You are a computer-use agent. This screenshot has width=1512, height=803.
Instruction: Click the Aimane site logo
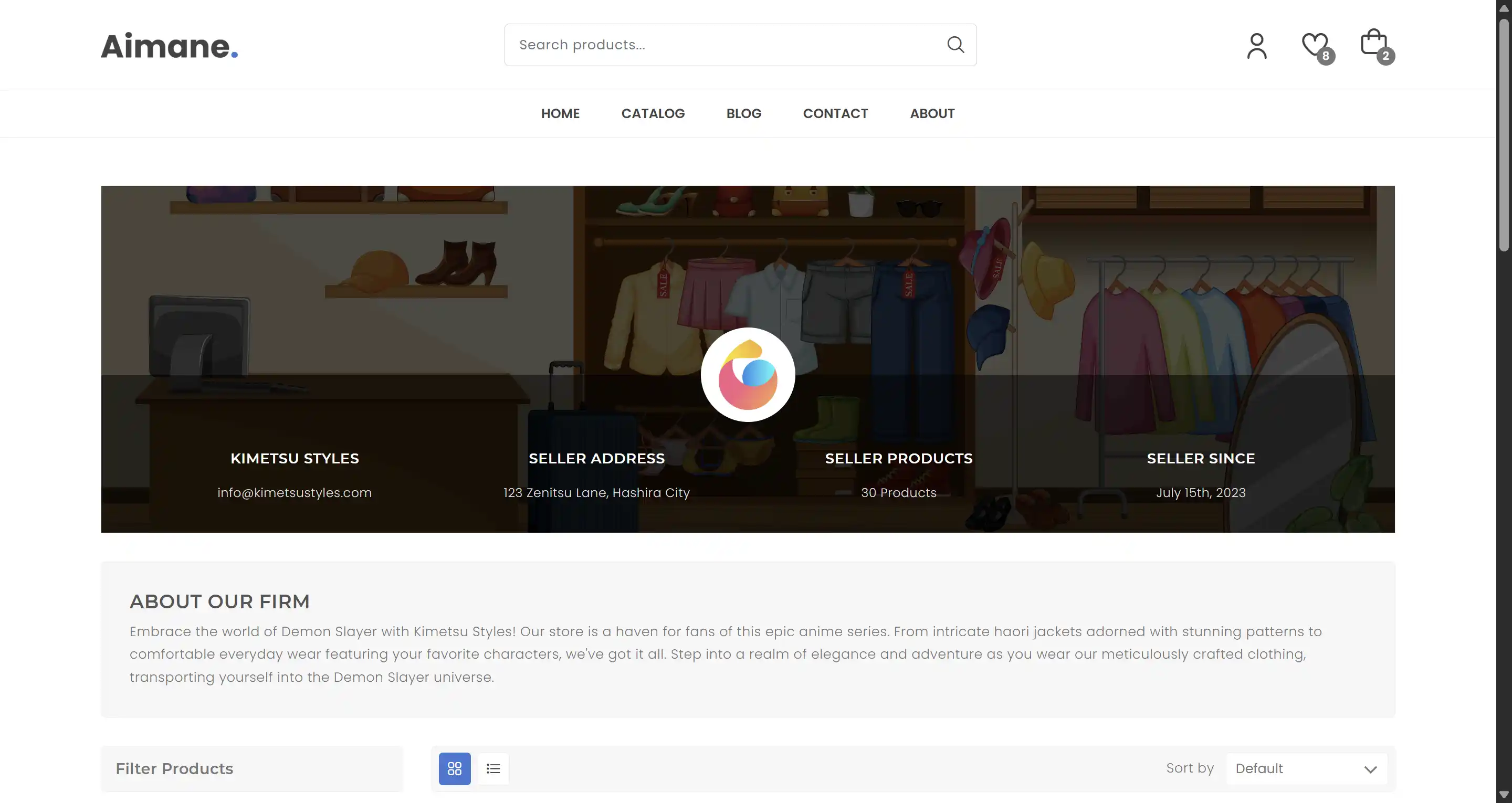pyautogui.click(x=169, y=46)
